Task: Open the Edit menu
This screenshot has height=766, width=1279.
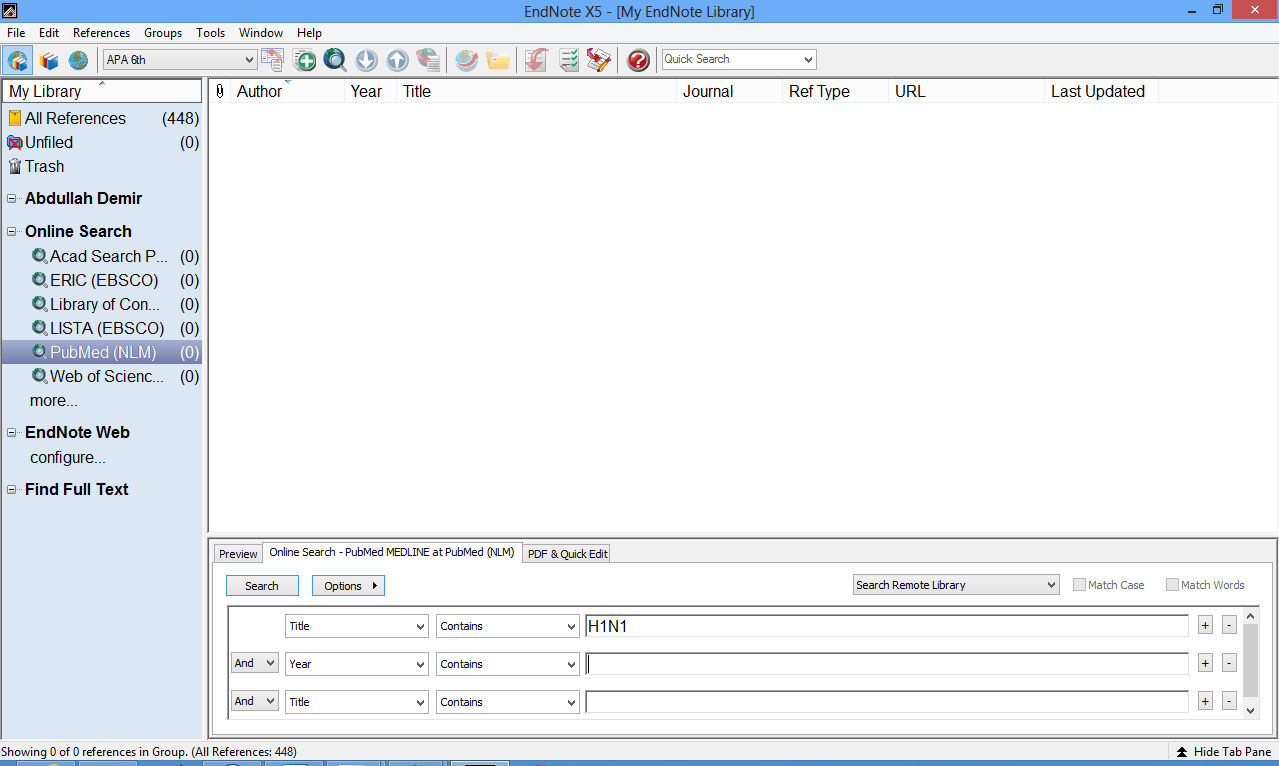Action: click(x=49, y=33)
